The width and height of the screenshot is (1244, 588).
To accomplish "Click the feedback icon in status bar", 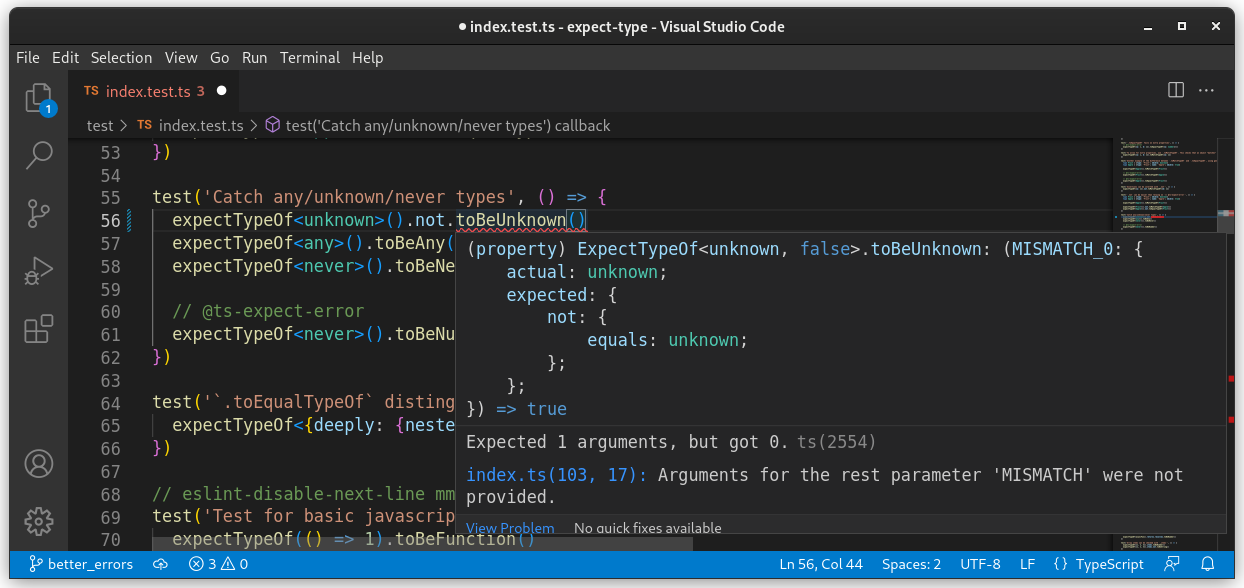I will [1172, 564].
